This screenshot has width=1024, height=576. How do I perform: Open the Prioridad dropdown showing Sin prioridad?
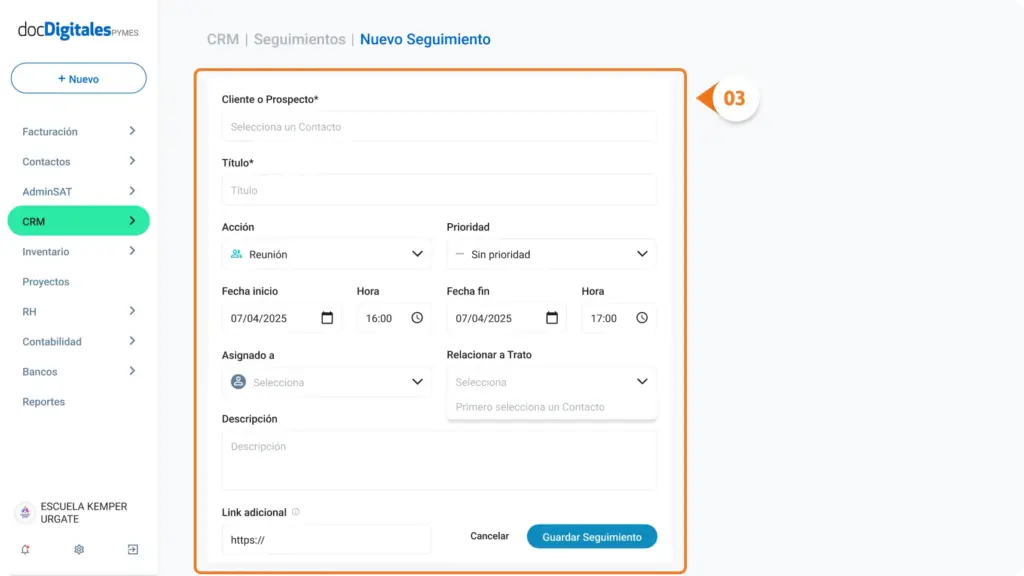(x=551, y=254)
